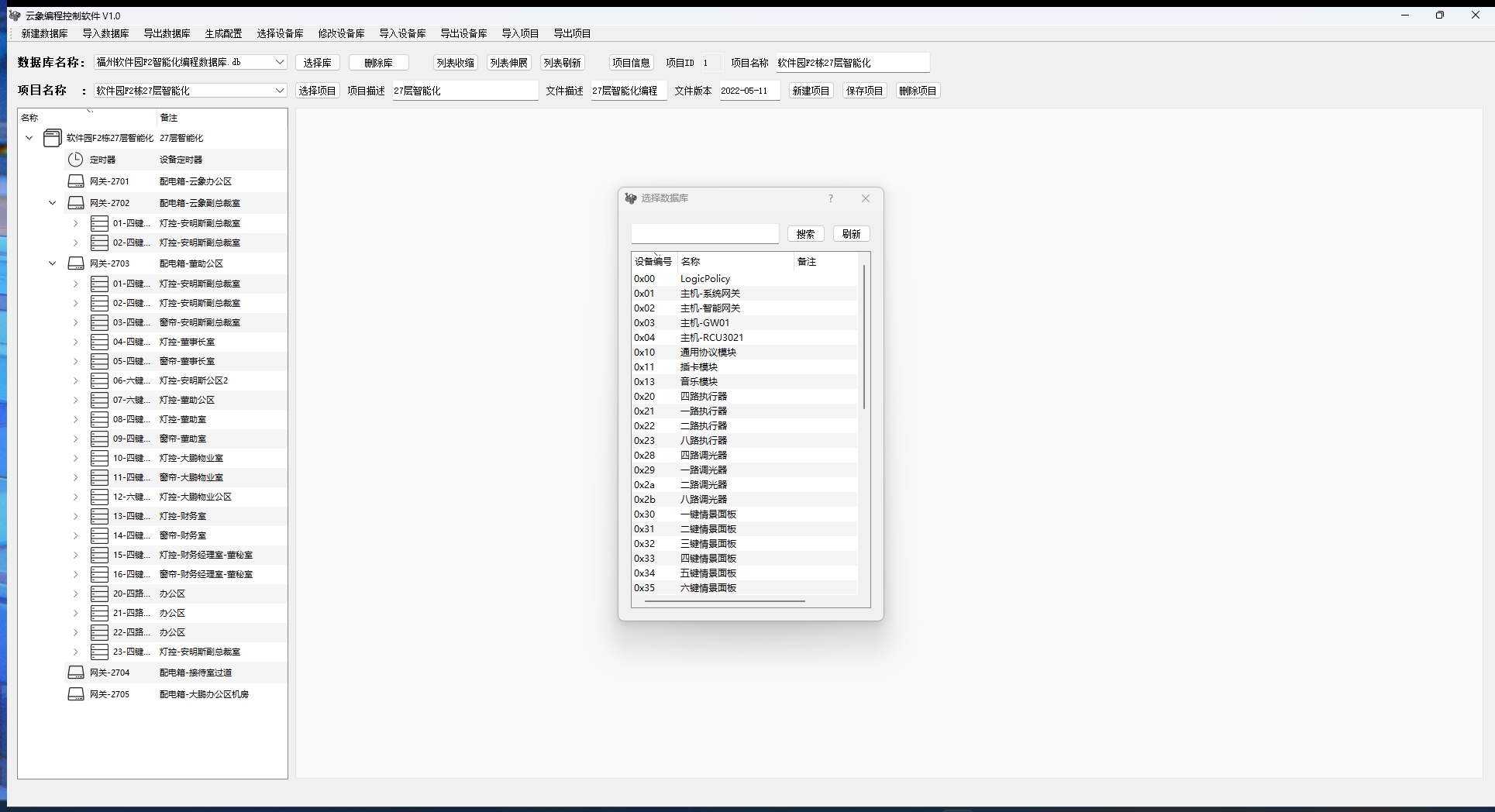
Task: Click the 文件版本 field showing 2022-05-11
Action: pyautogui.click(x=749, y=91)
